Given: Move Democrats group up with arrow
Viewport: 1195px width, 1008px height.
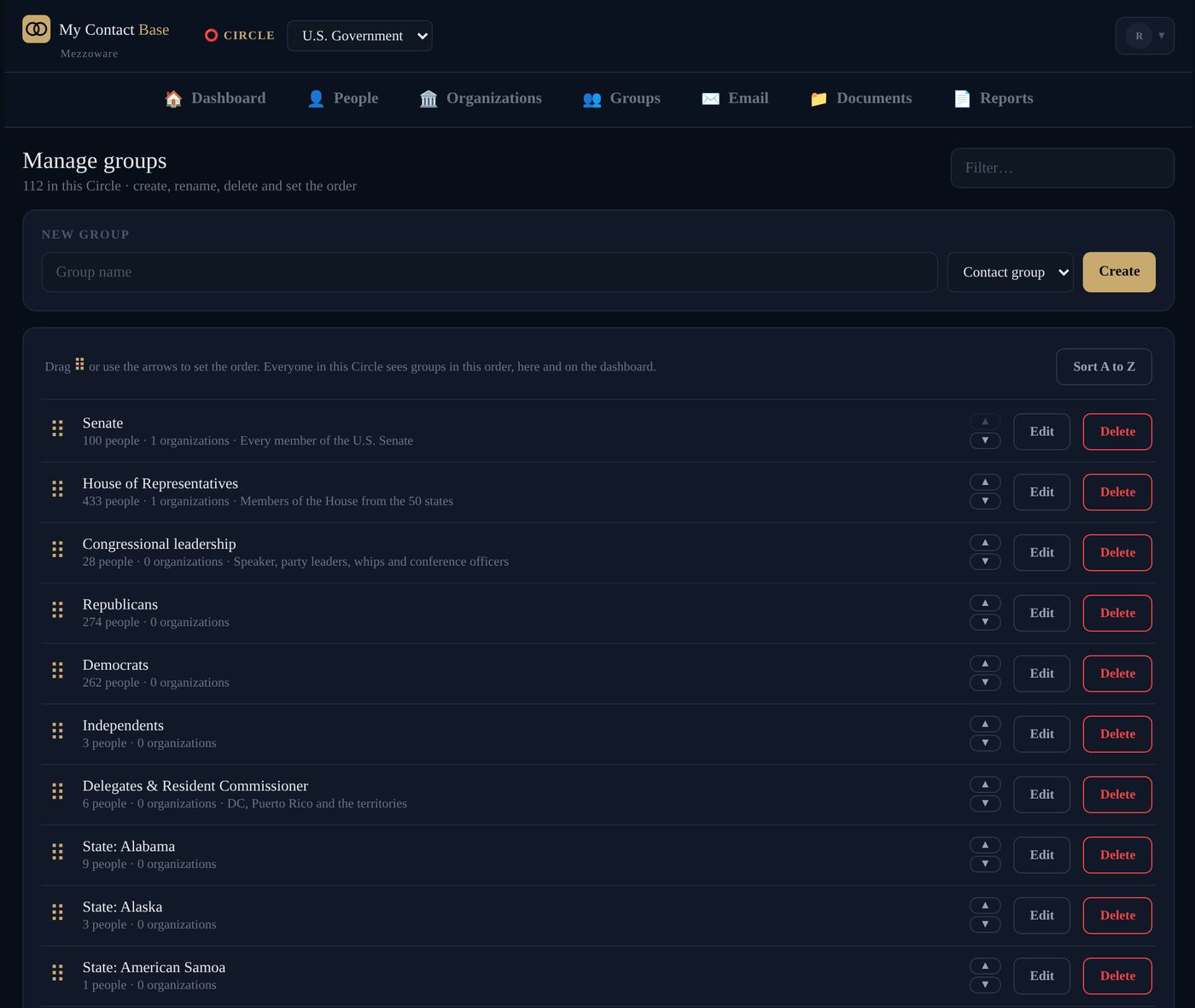Looking at the screenshot, I should click(x=985, y=664).
